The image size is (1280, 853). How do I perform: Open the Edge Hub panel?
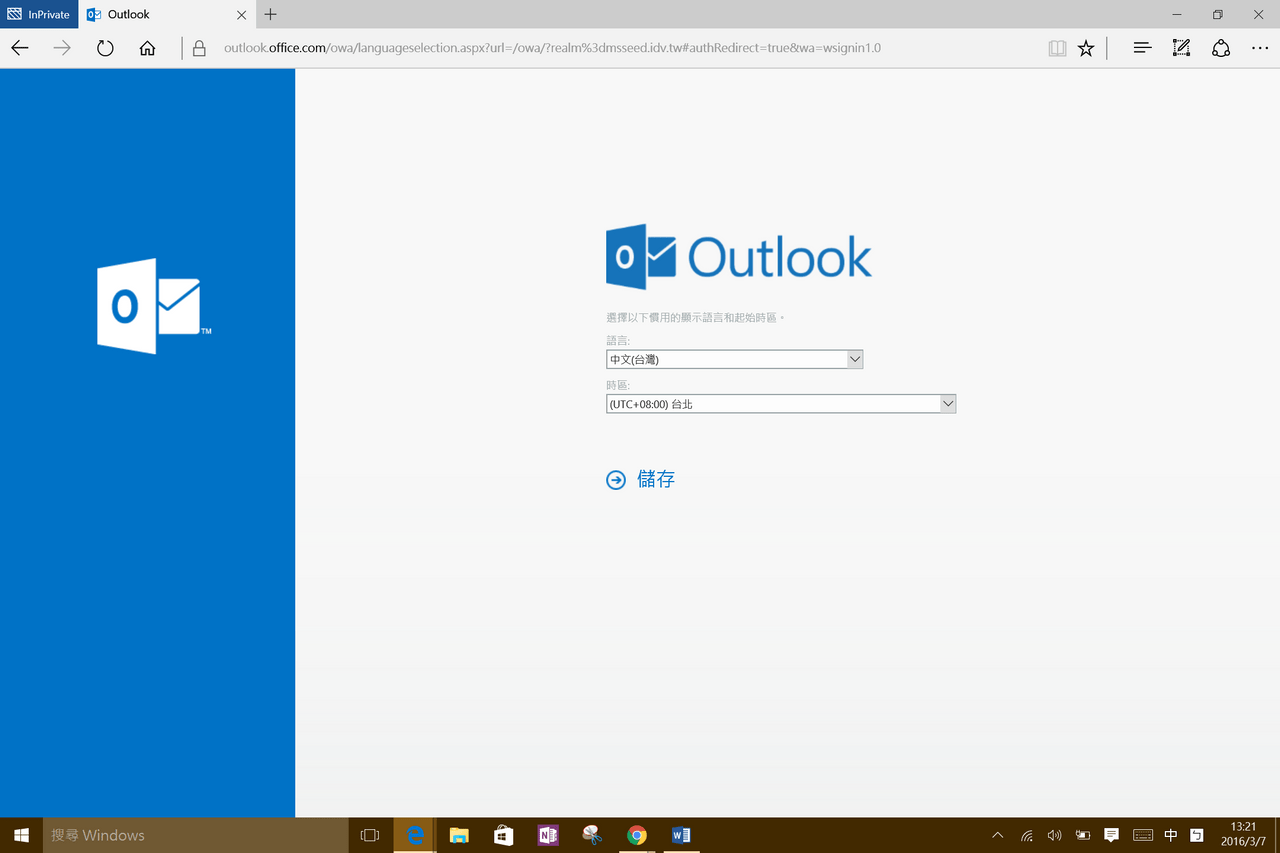(1142, 48)
